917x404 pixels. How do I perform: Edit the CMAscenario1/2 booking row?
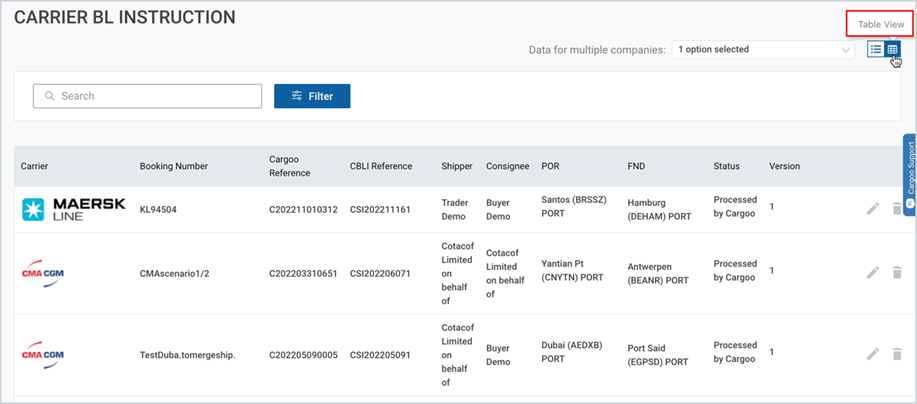[x=873, y=272]
